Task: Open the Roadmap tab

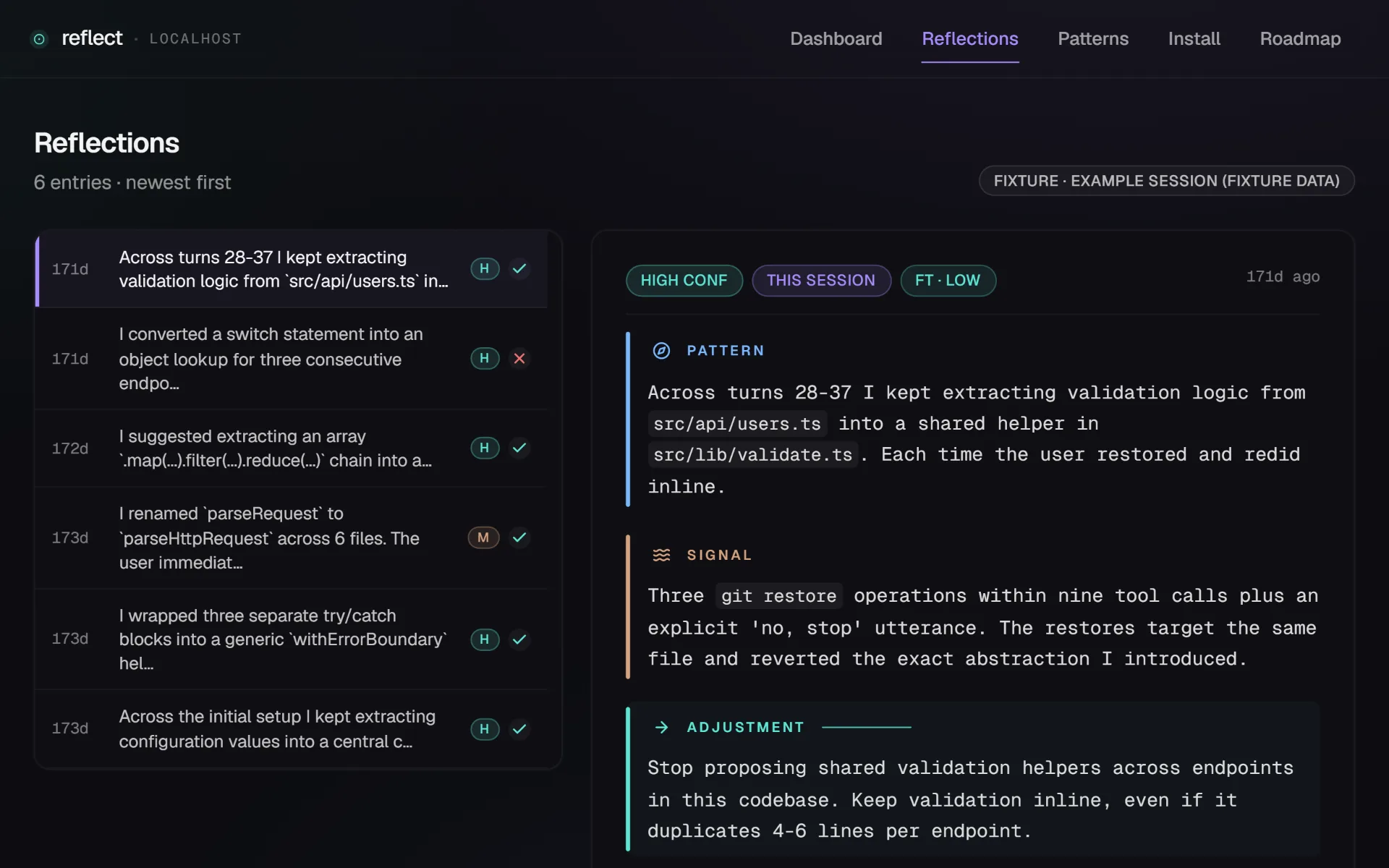Action: click(1300, 39)
